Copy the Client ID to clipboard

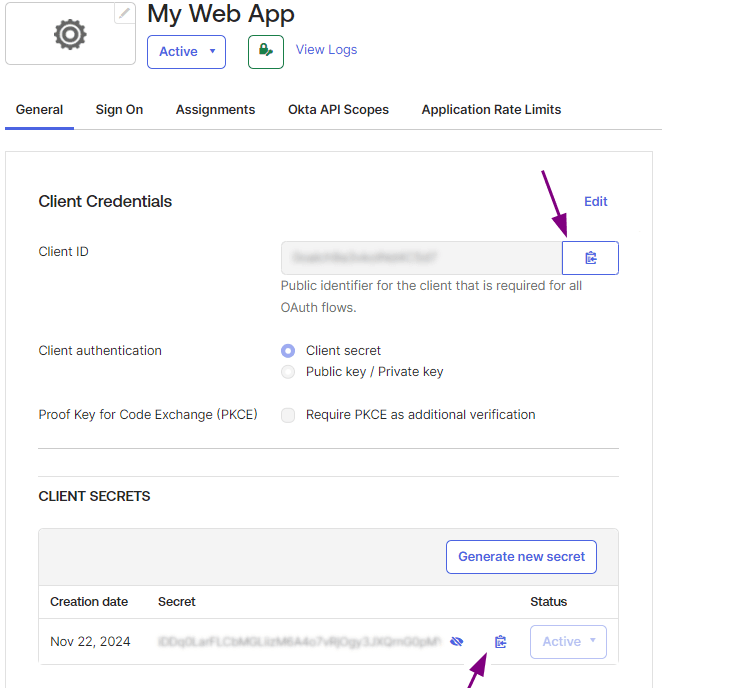coord(590,258)
